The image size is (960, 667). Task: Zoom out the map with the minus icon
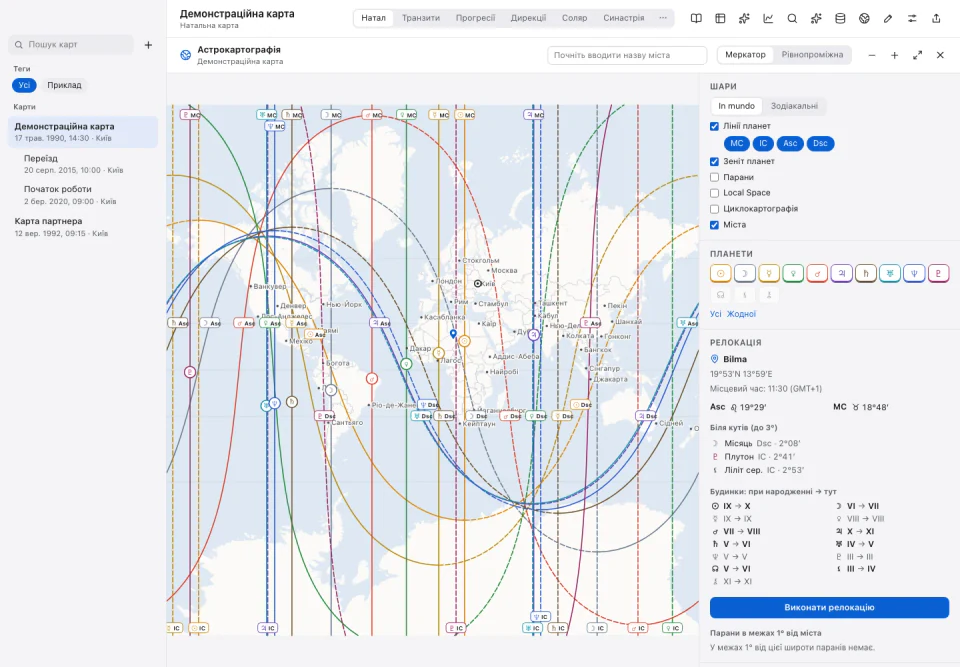tap(872, 55)
